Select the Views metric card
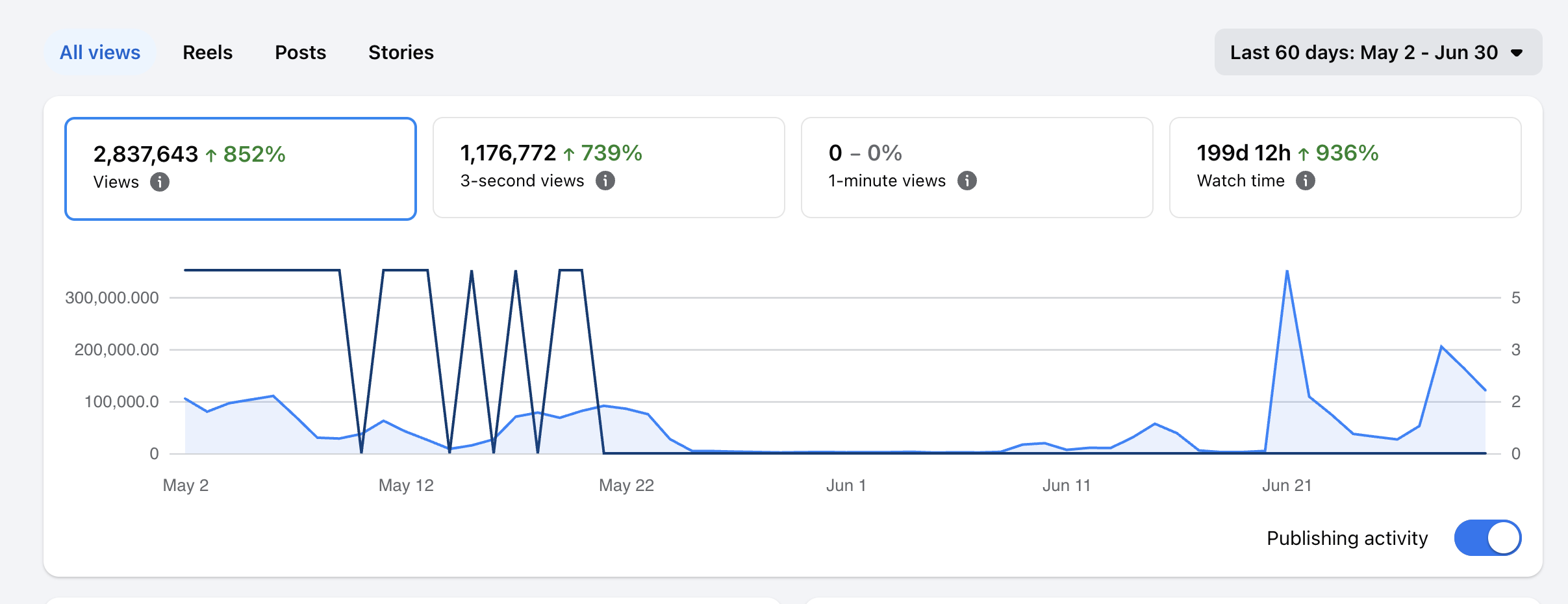The width and height of the screenshot is (1568, 604). click(240, 169)
